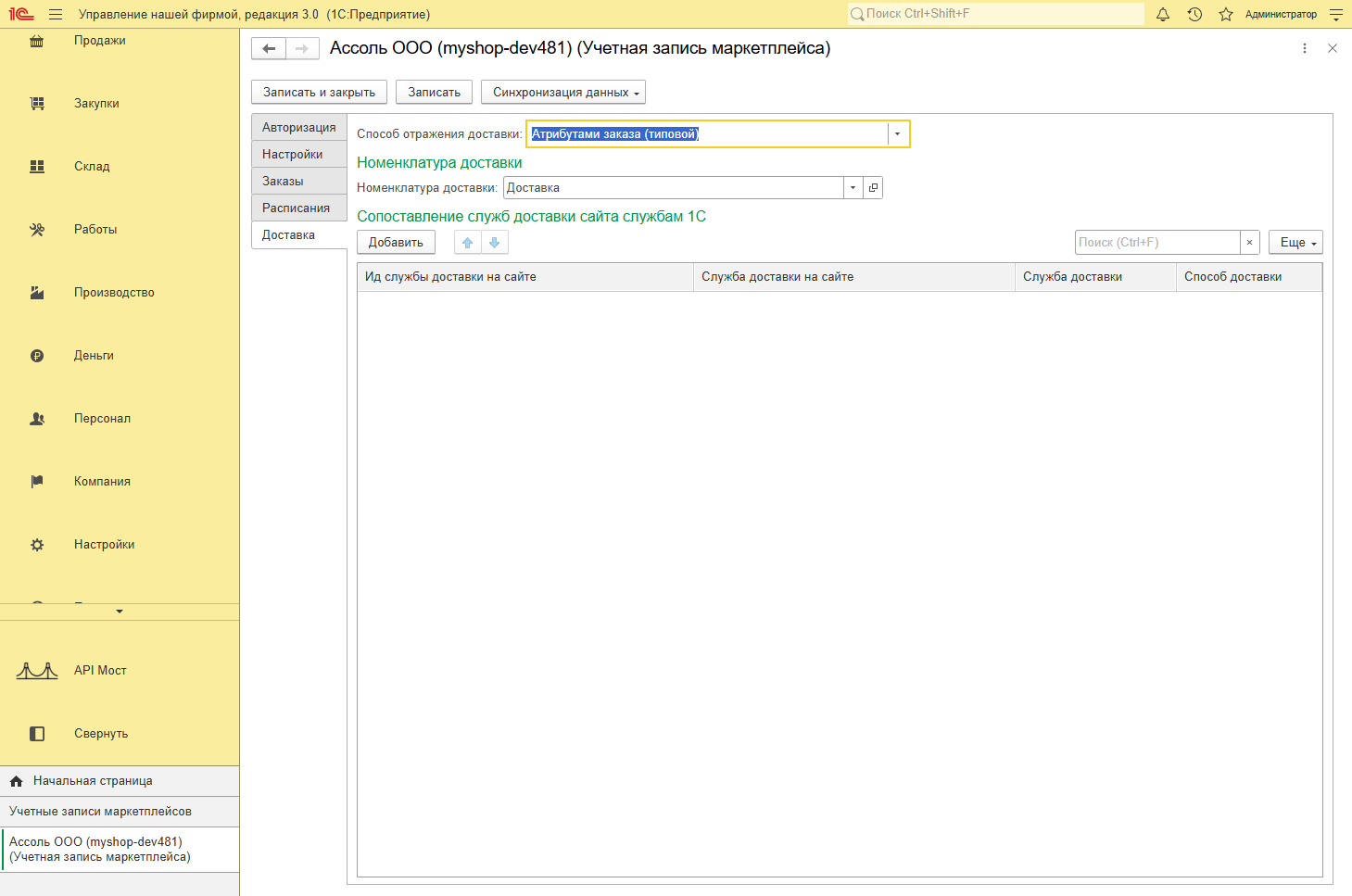Click Записать и закрыть button

click(x=319, y=93)
